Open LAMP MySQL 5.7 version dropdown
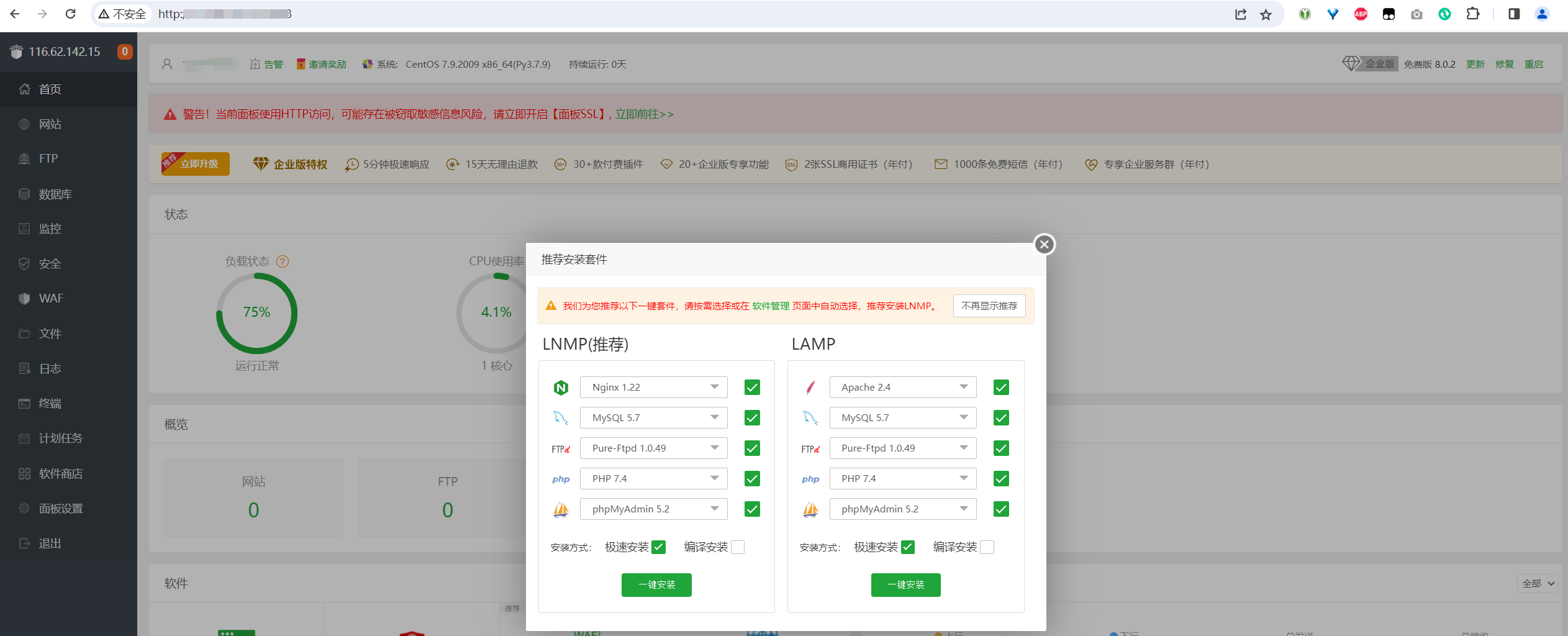This screenshot has height=636, width=1568. click(x=903, y=418)
